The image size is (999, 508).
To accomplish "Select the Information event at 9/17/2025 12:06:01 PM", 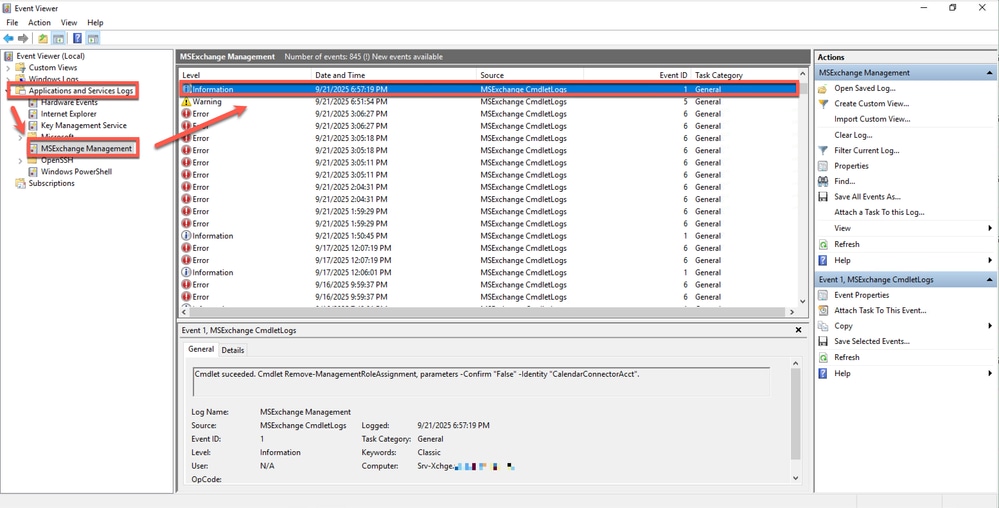I will 488,272.
